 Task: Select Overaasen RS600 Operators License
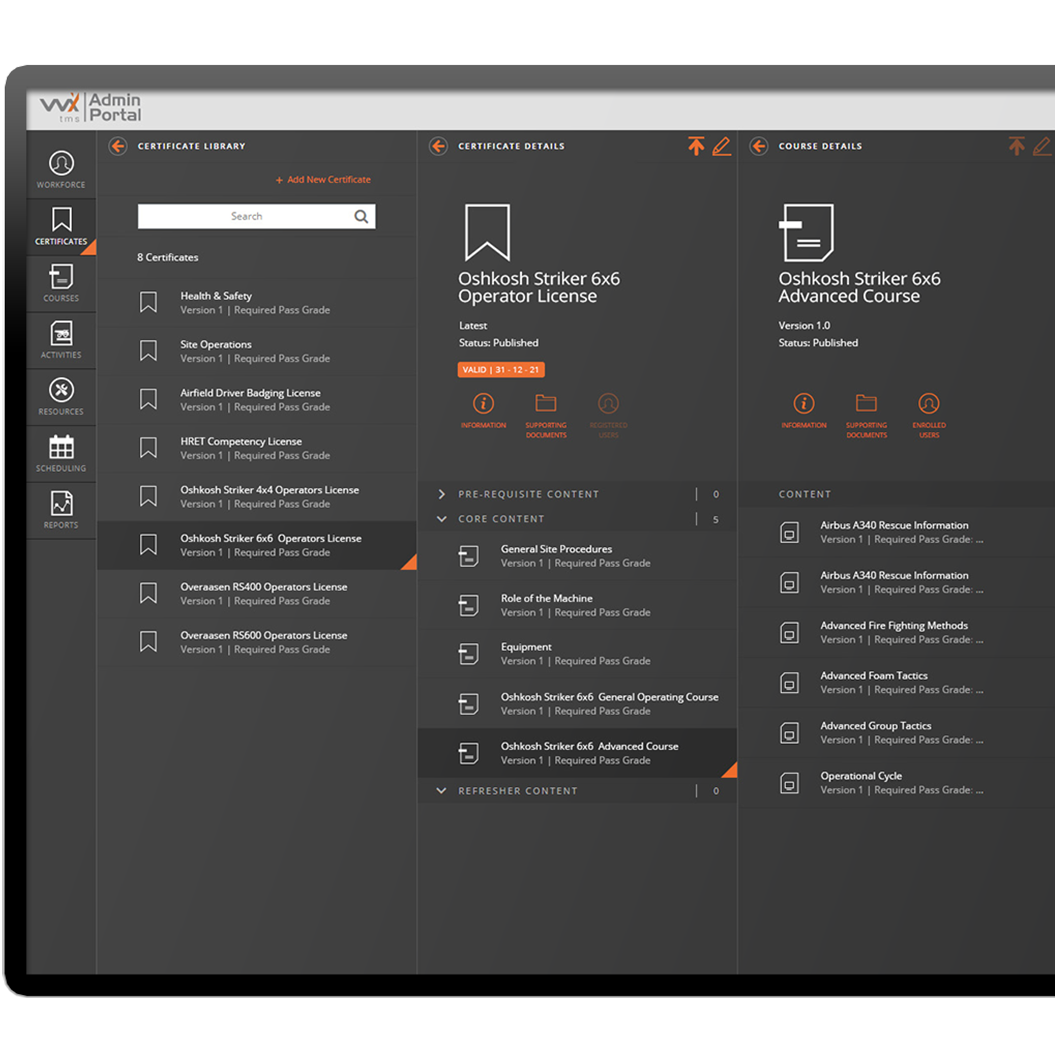point(256,642)
